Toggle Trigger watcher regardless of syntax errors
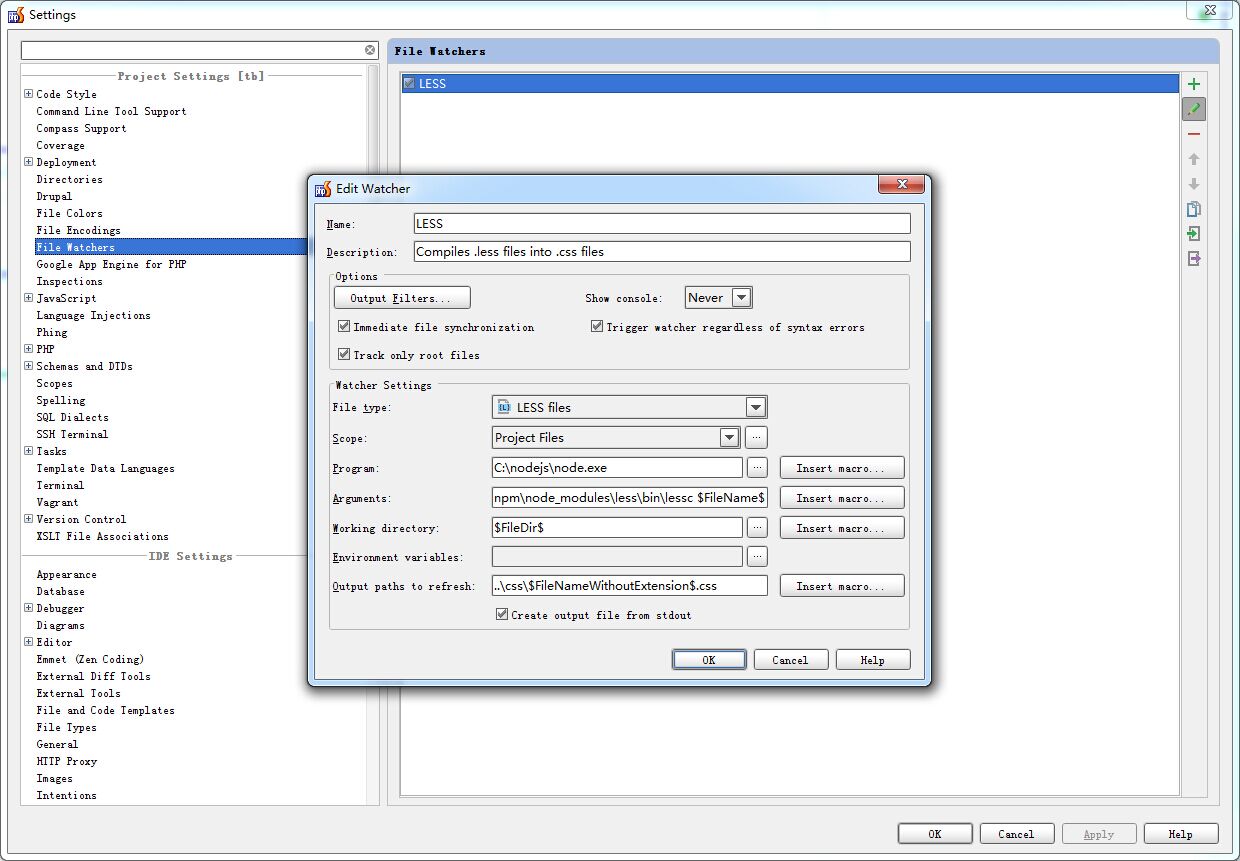Screen dimensions: 1240x861 pos(597,327)
